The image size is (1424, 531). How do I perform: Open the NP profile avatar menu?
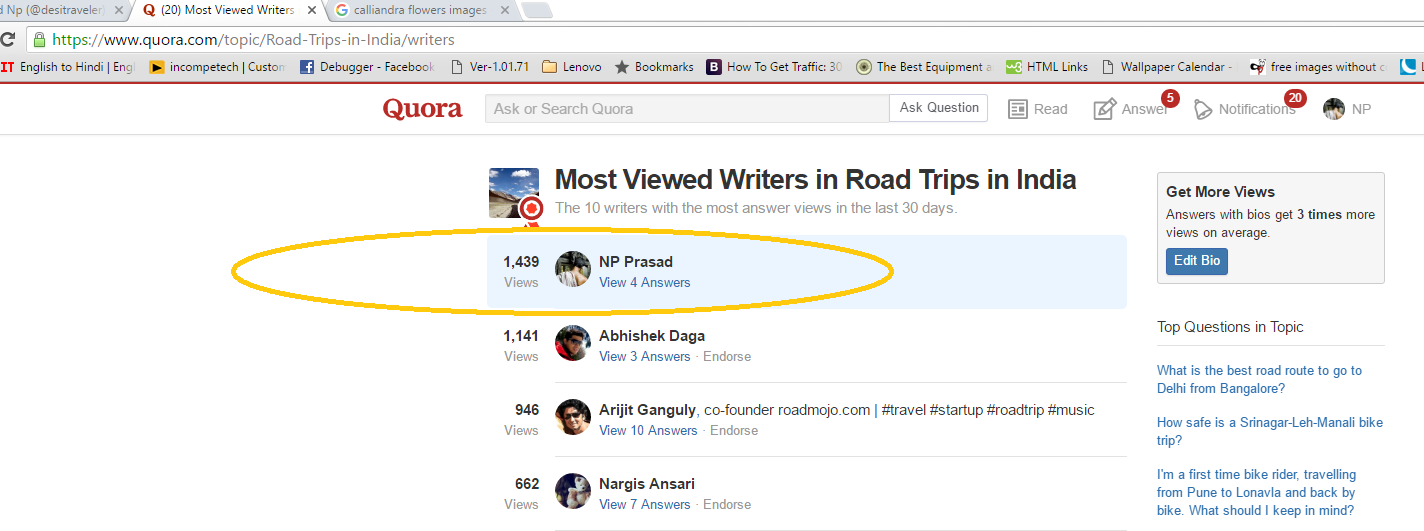point(1334,109)
